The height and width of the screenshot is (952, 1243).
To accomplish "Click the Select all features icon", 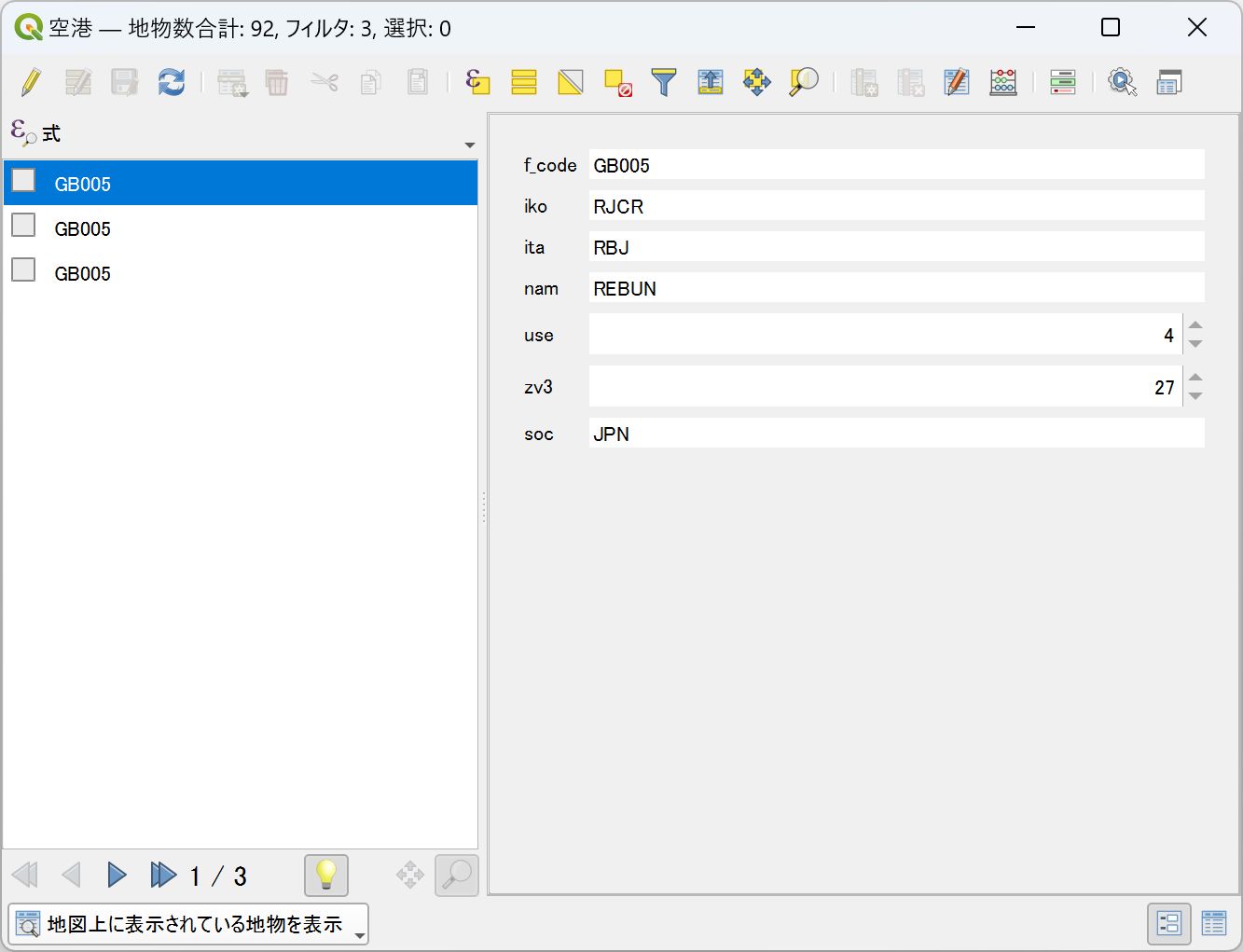I will [524, 82].
